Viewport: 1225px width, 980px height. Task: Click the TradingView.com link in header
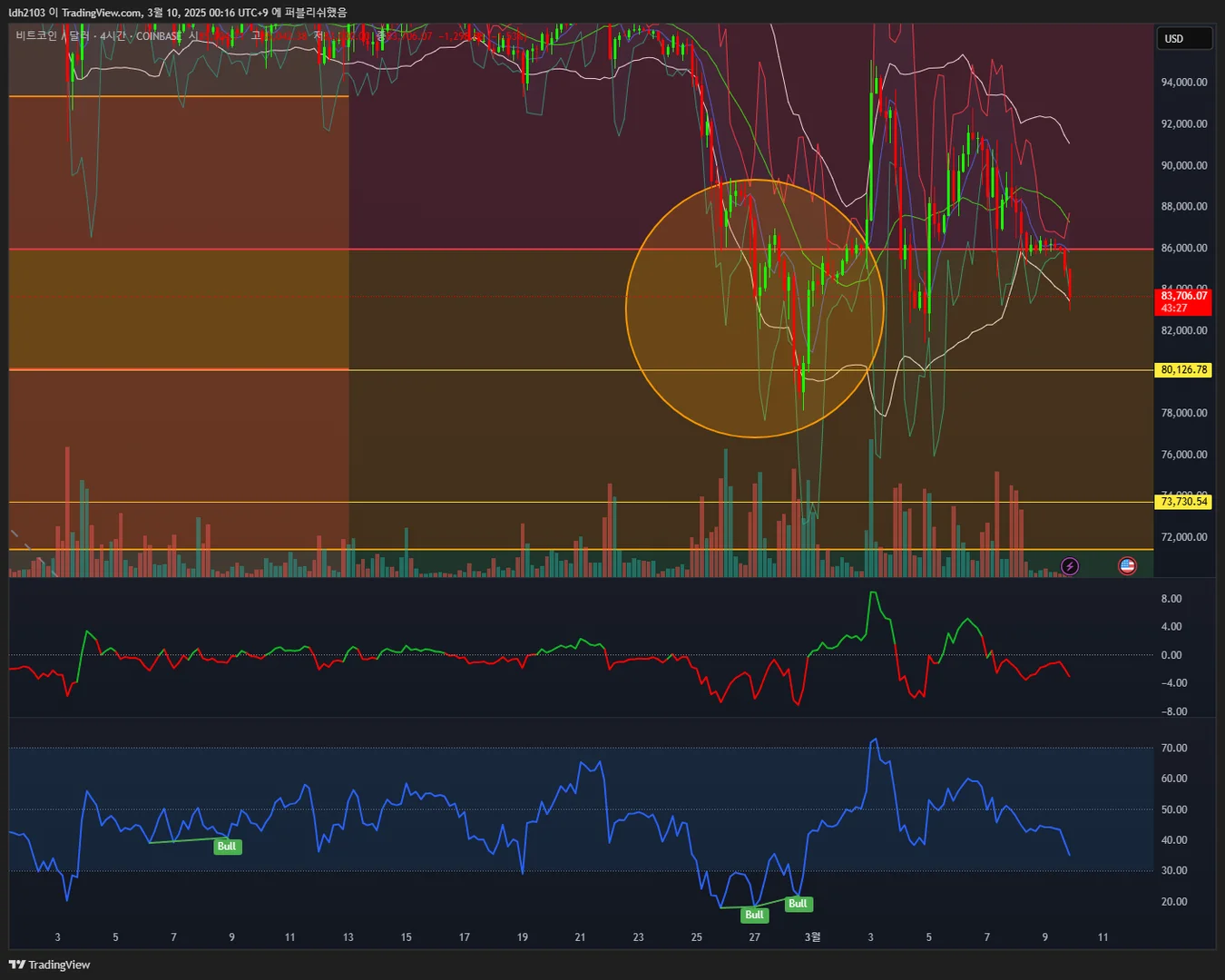(x=102, y=13)
